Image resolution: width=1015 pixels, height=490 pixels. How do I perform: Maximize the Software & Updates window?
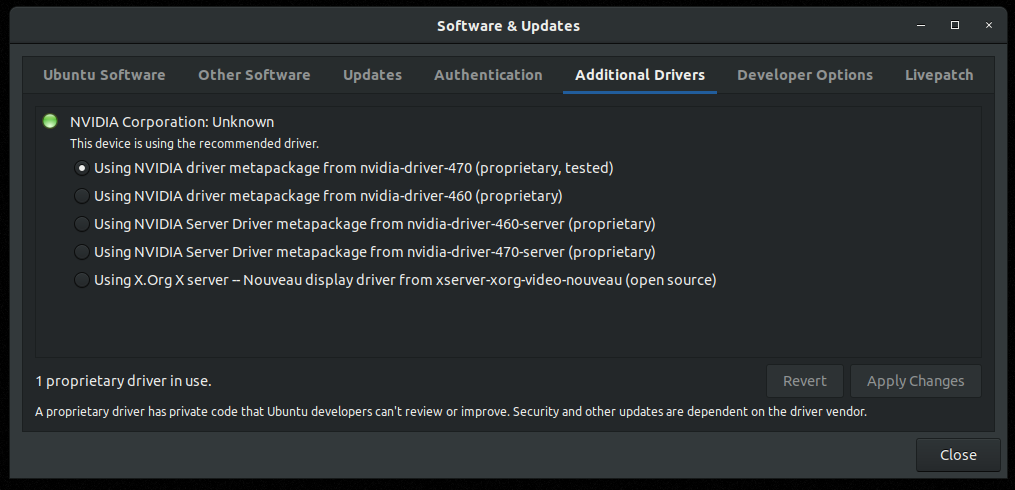(x=955, y=25)
